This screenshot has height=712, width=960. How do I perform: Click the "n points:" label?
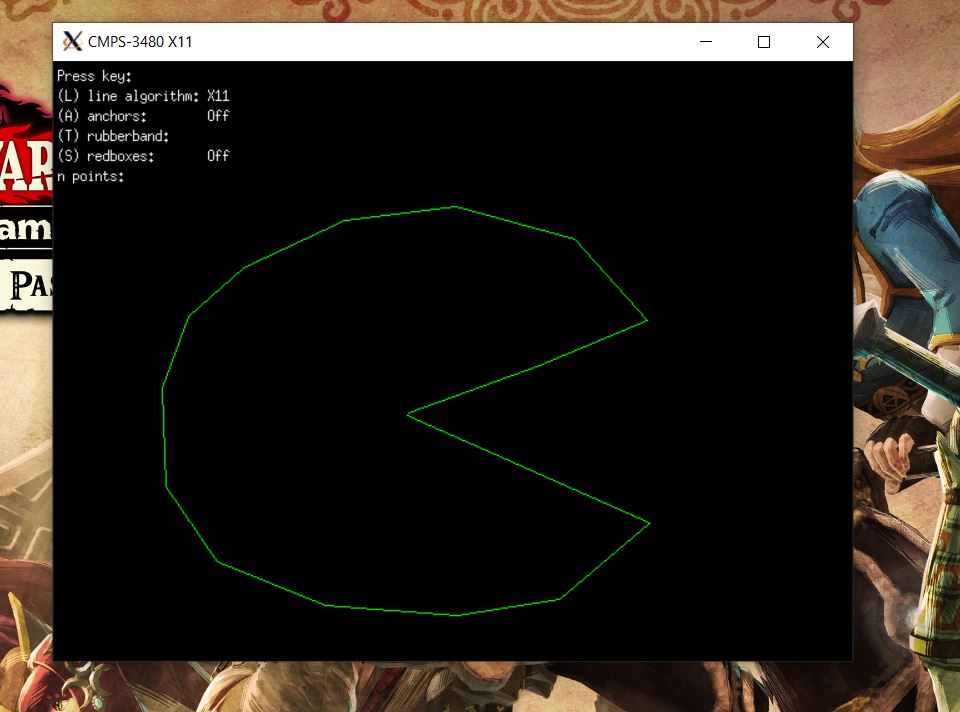(91, 176)
